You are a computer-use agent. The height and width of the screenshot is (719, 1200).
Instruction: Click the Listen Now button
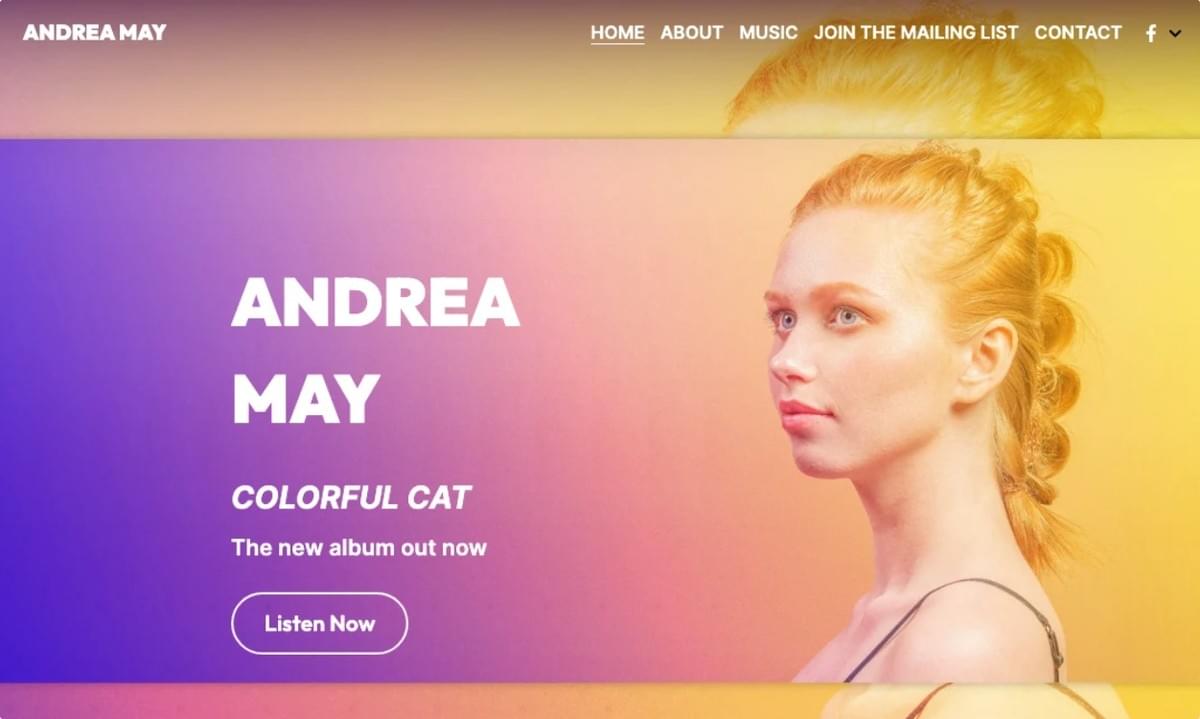coord(319,623)
